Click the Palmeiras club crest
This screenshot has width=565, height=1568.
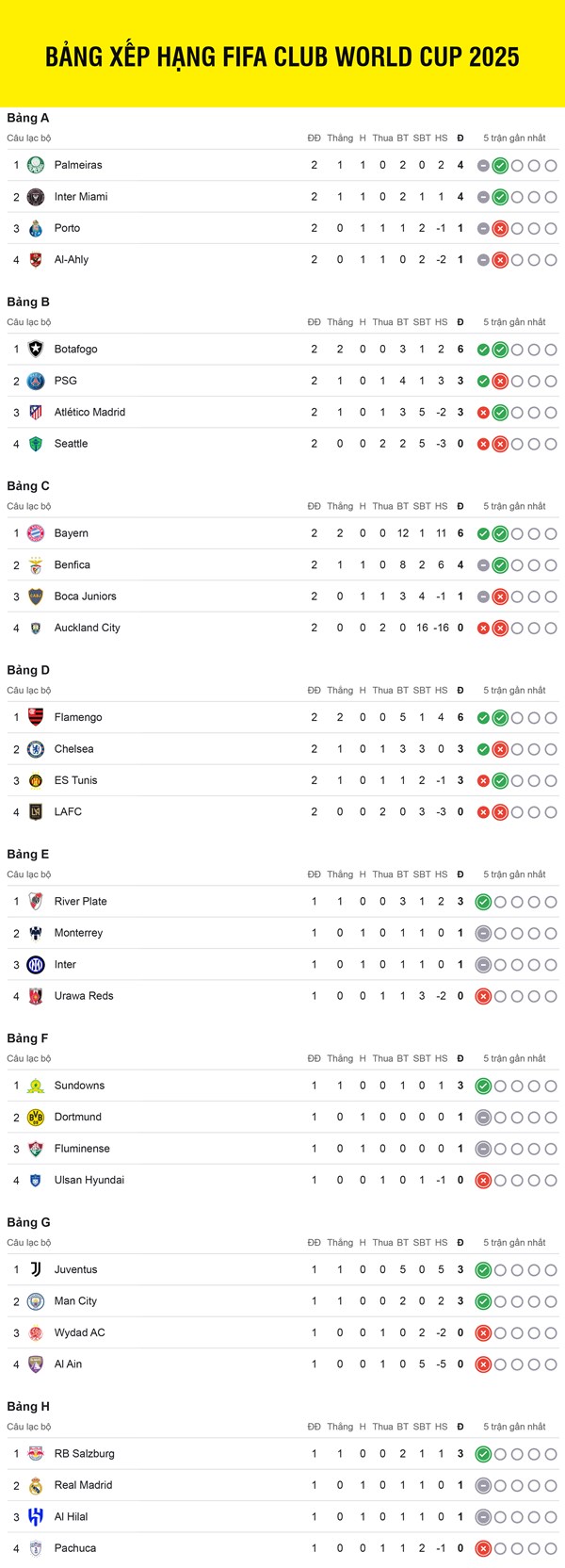click(36, 166)
